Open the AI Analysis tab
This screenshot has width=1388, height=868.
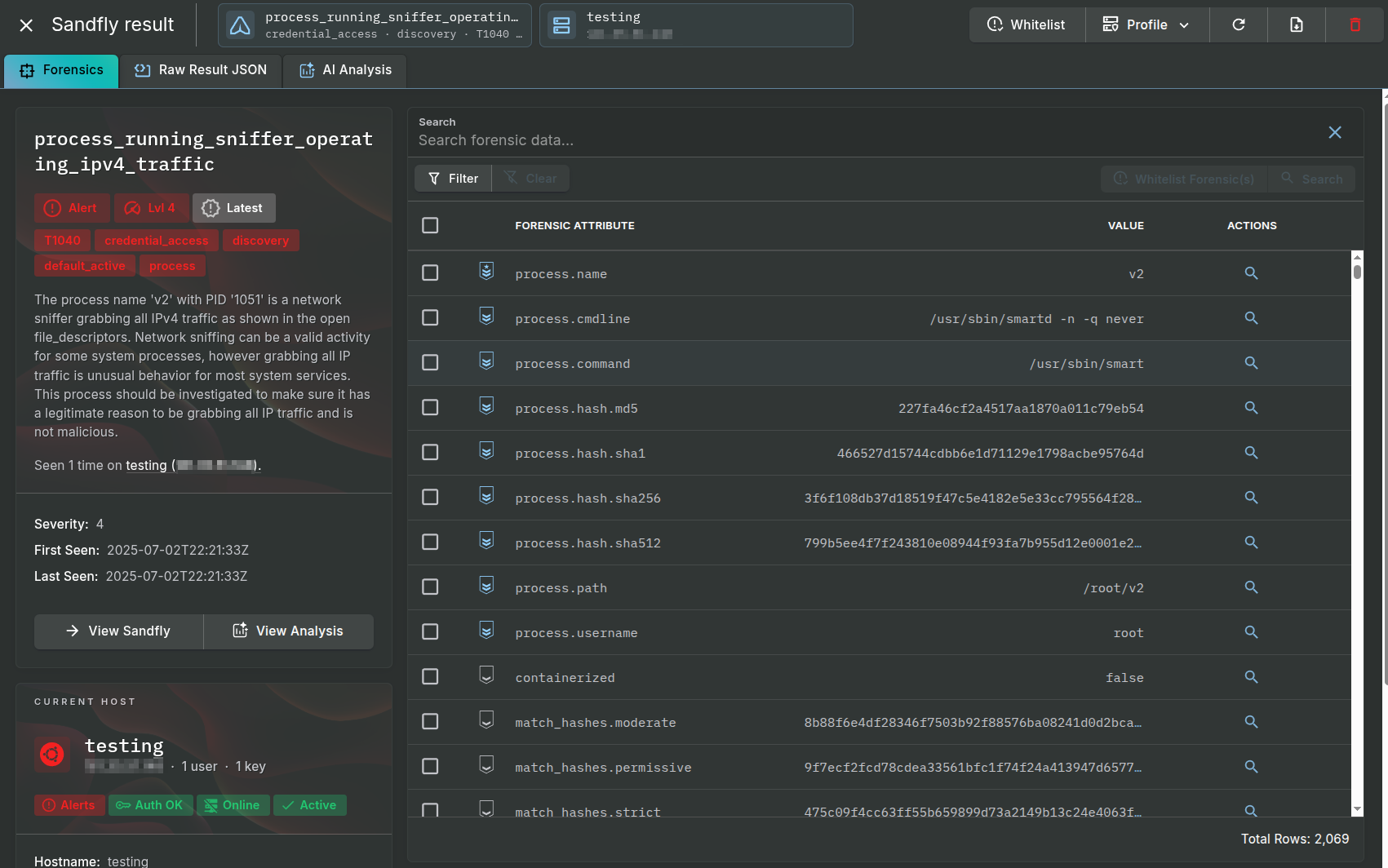click(345, 71)
